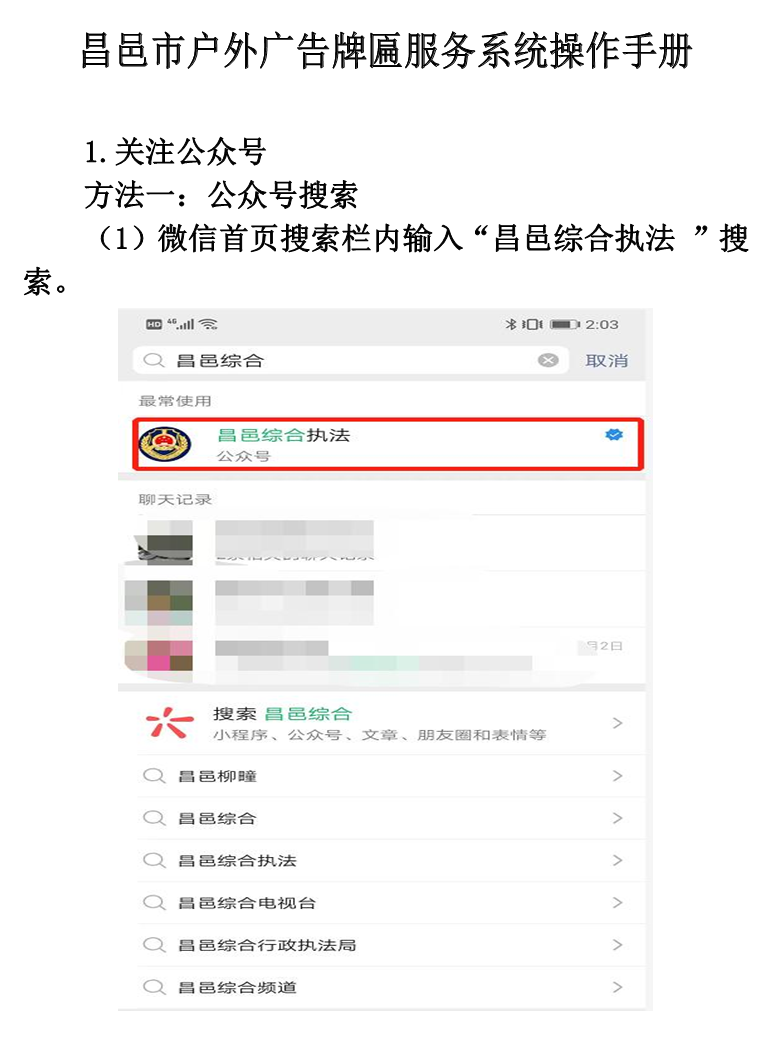This screenshot has width=775, height=1040.
Task: Tap the Wi-Fi status icon
Action: click(208, 324)
